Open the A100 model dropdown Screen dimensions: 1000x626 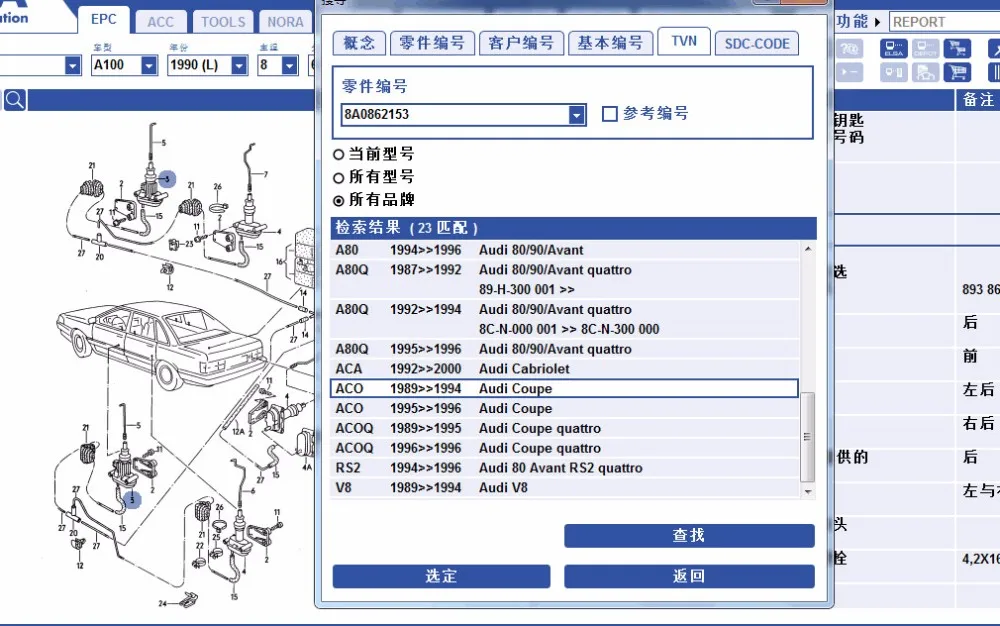[x=149, y=65]
